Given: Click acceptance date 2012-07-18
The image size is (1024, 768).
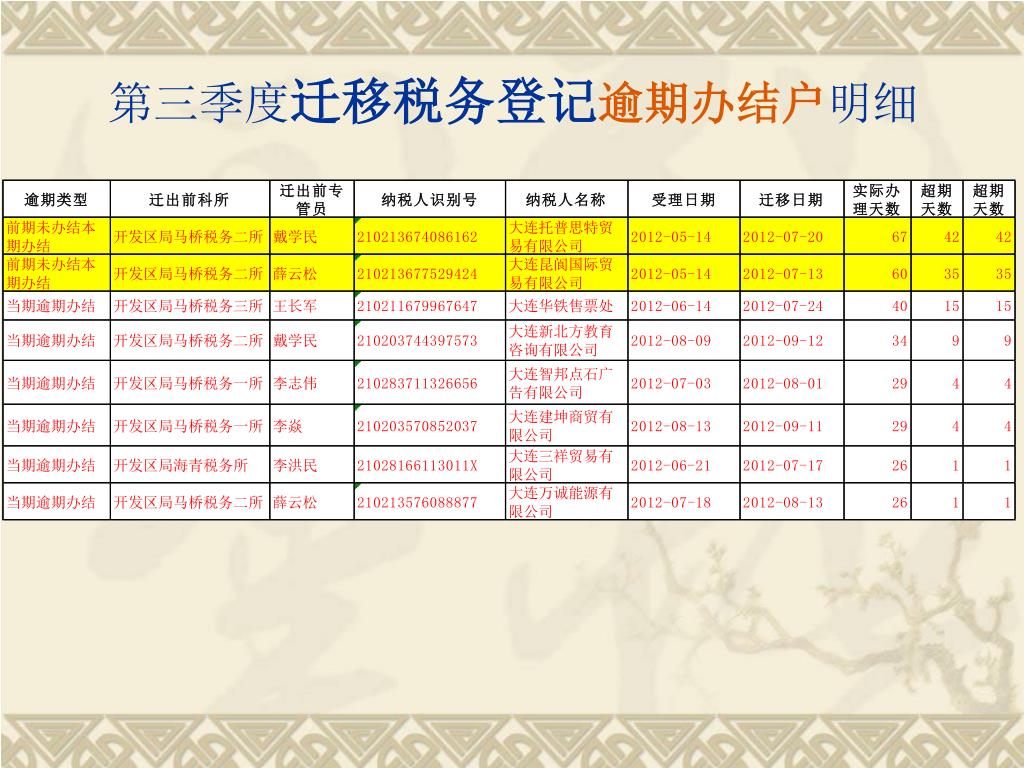Looking at the screenshot, I should coord(671,502).
